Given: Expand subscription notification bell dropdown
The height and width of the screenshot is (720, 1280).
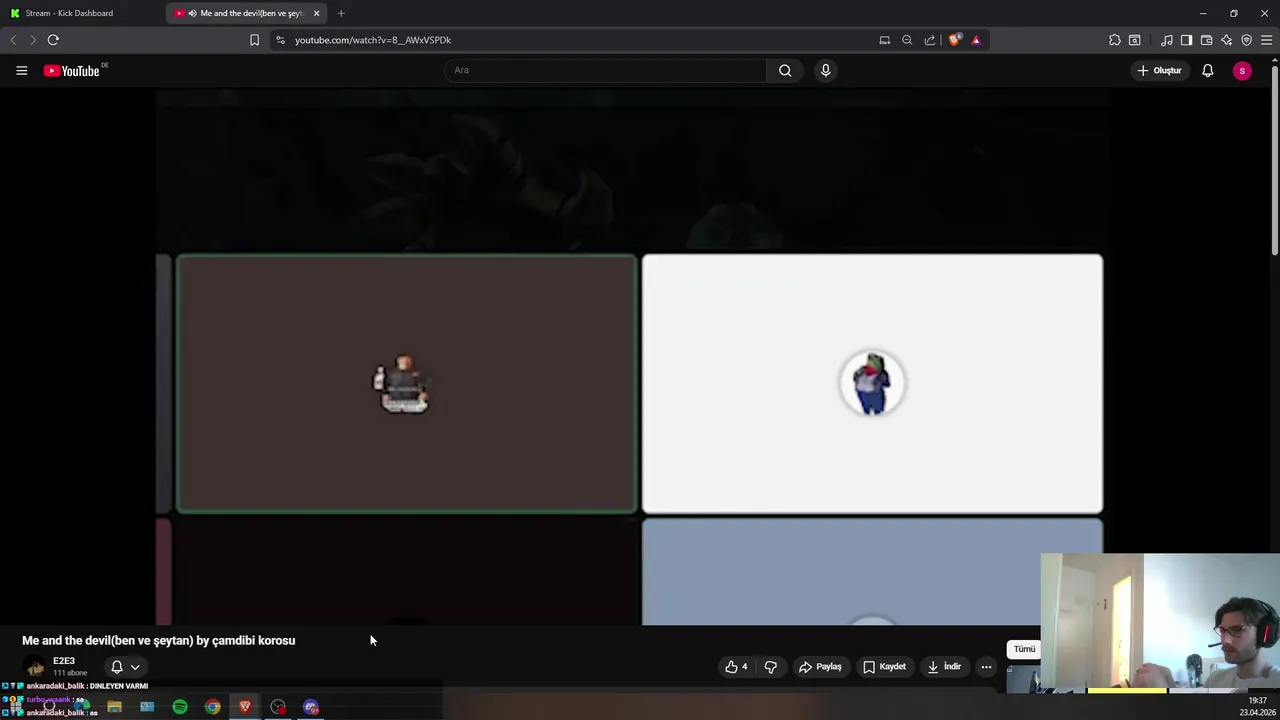Looking at the screenshot, I should point(125,667).
